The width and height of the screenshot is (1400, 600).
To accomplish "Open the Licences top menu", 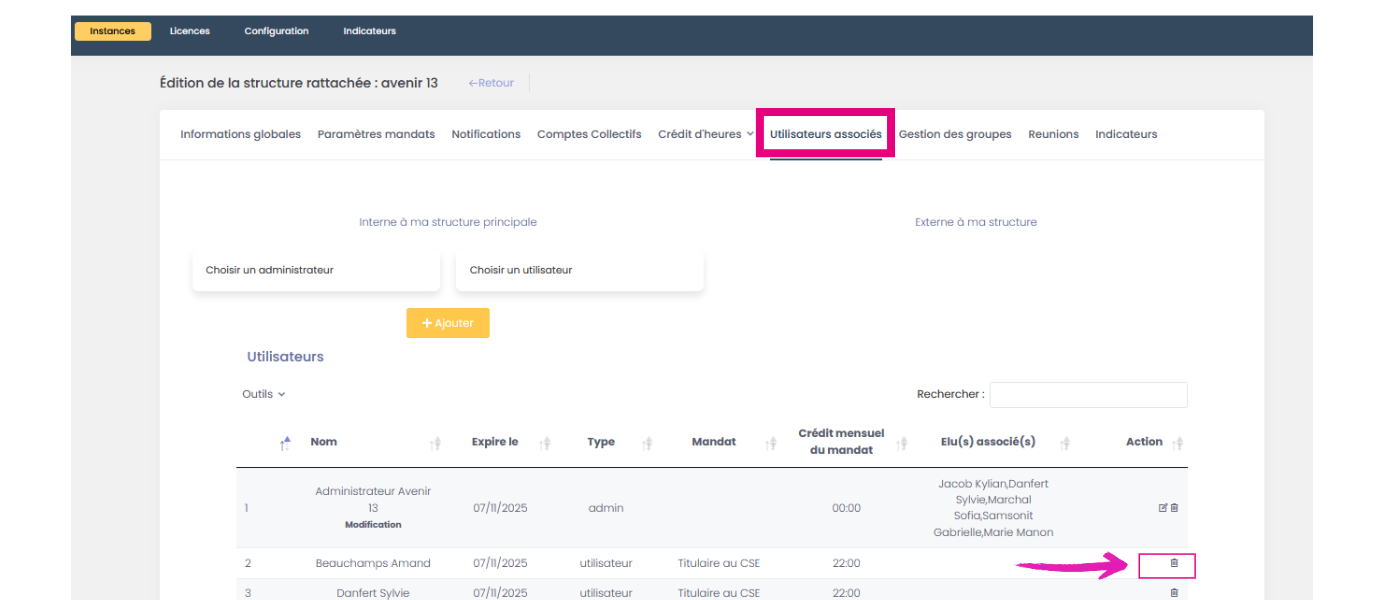I will (190, 31).
